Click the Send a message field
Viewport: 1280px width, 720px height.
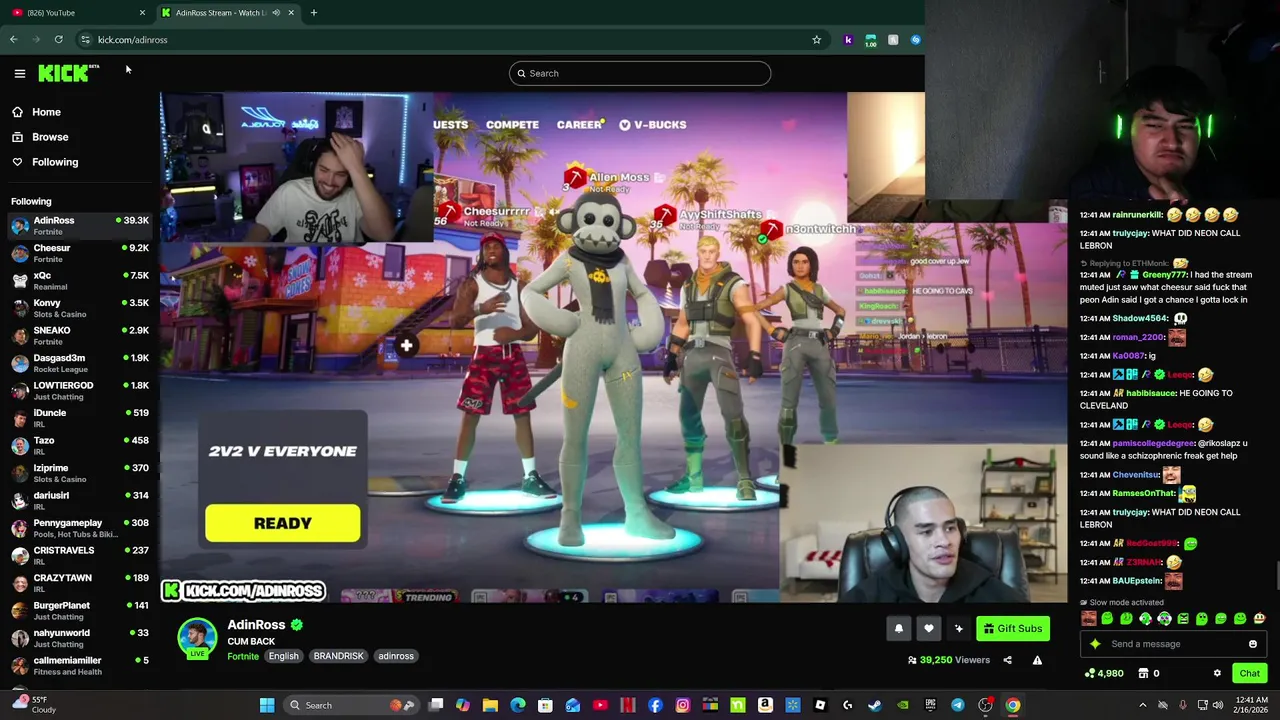click(x=1172, y=644)
